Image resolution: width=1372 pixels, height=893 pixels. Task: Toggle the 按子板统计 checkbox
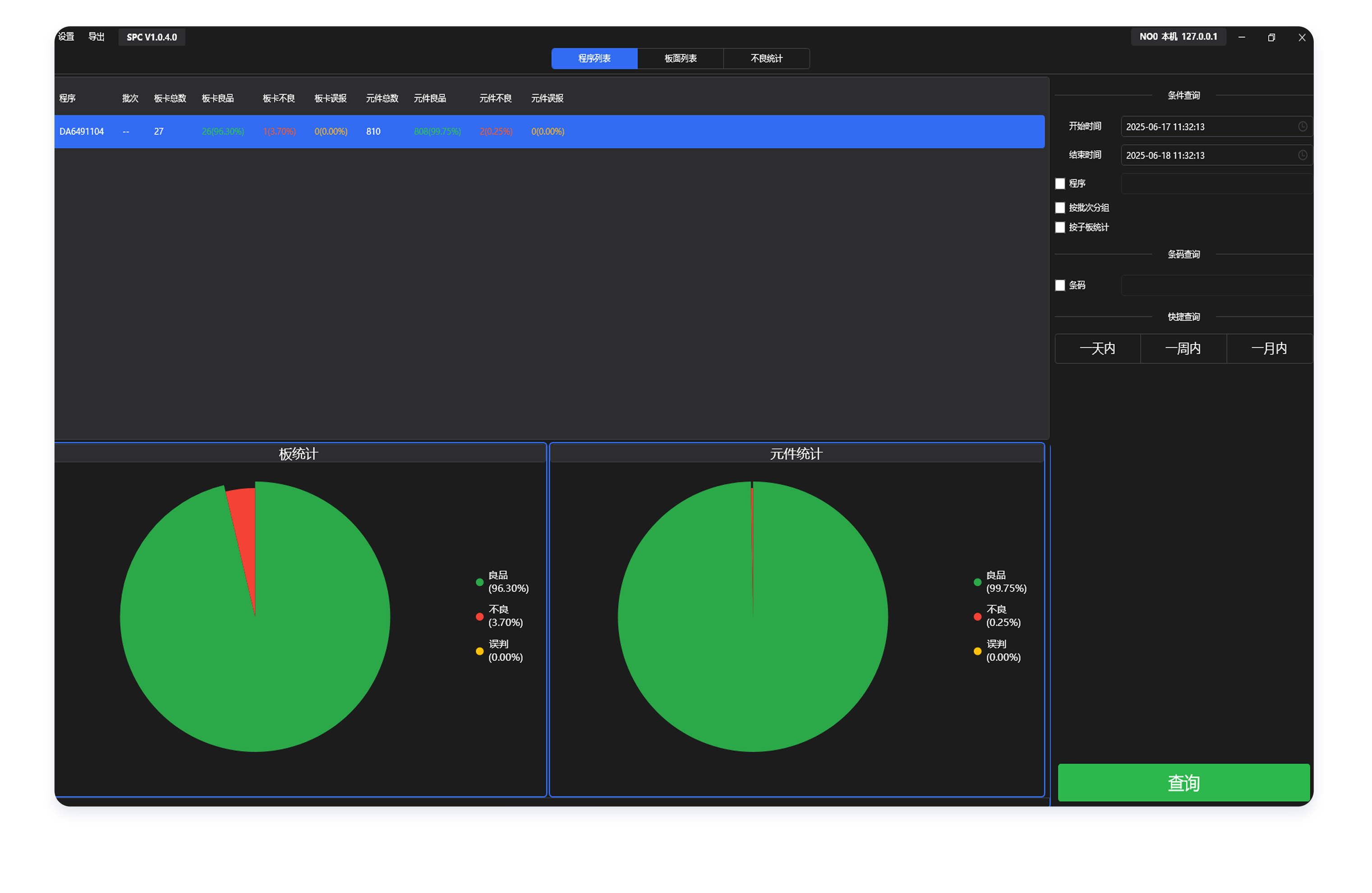point(1059,227)
